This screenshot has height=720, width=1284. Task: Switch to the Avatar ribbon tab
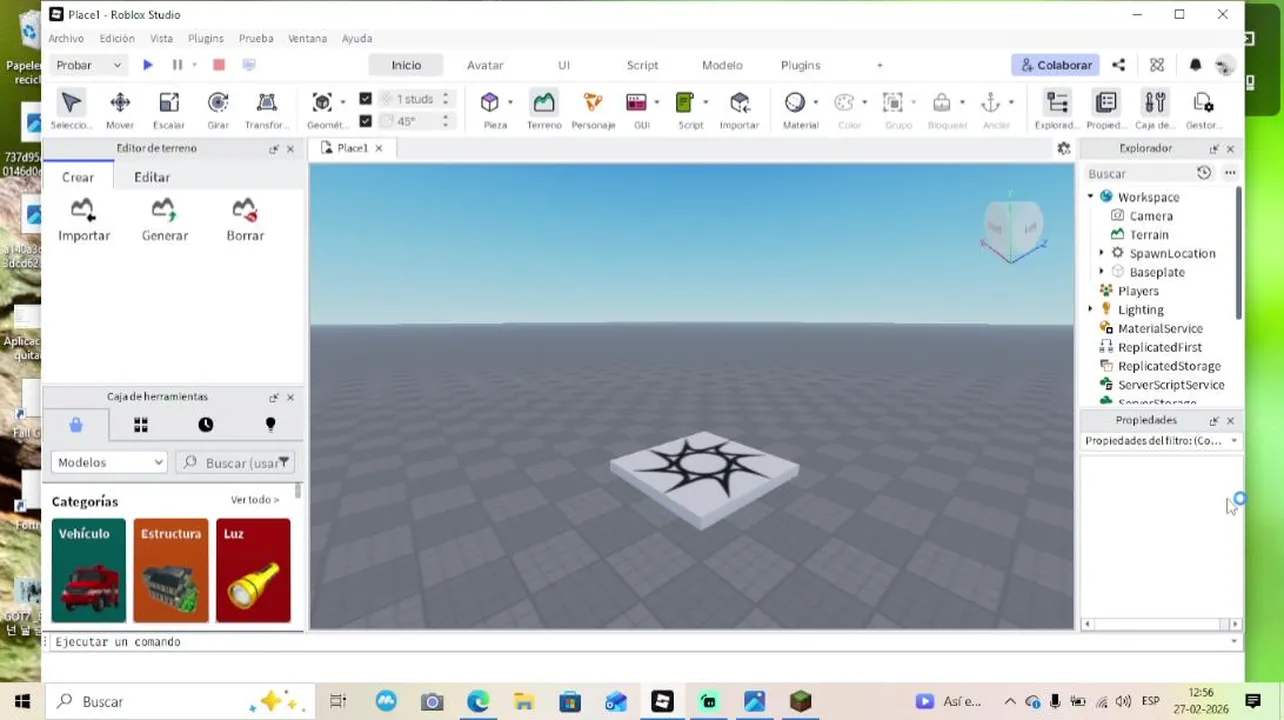[485, 65]
